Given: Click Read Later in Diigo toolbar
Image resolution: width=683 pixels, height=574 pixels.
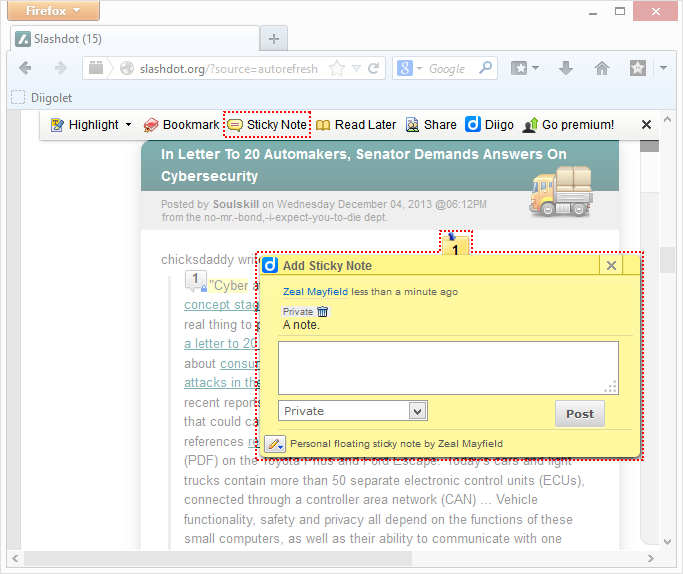Looking at the screenshot, I should 356,125.
